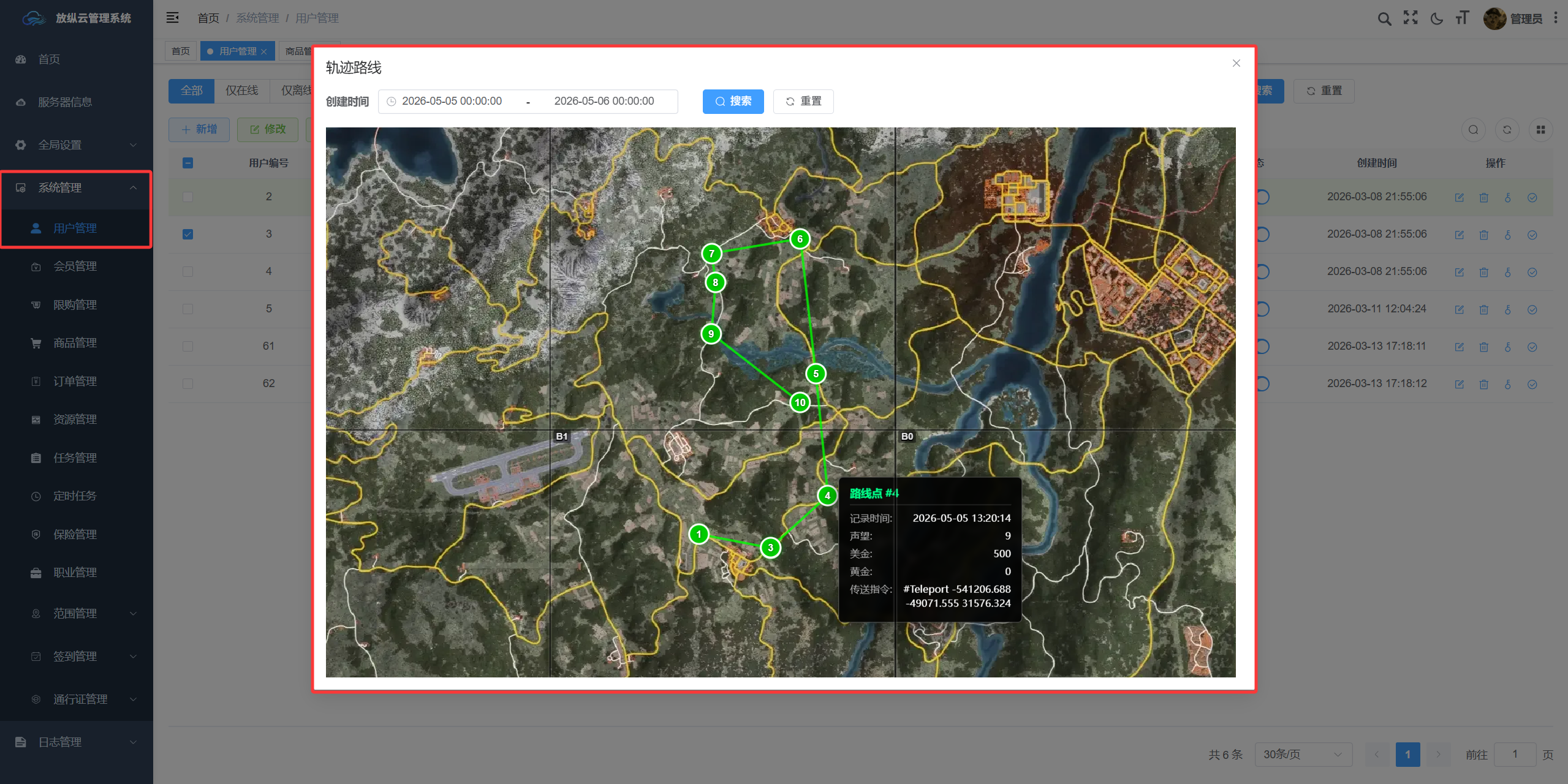This screenshot has height=784, width=1568.
Task: Click the 新增 add button
Action: point(199,130)
